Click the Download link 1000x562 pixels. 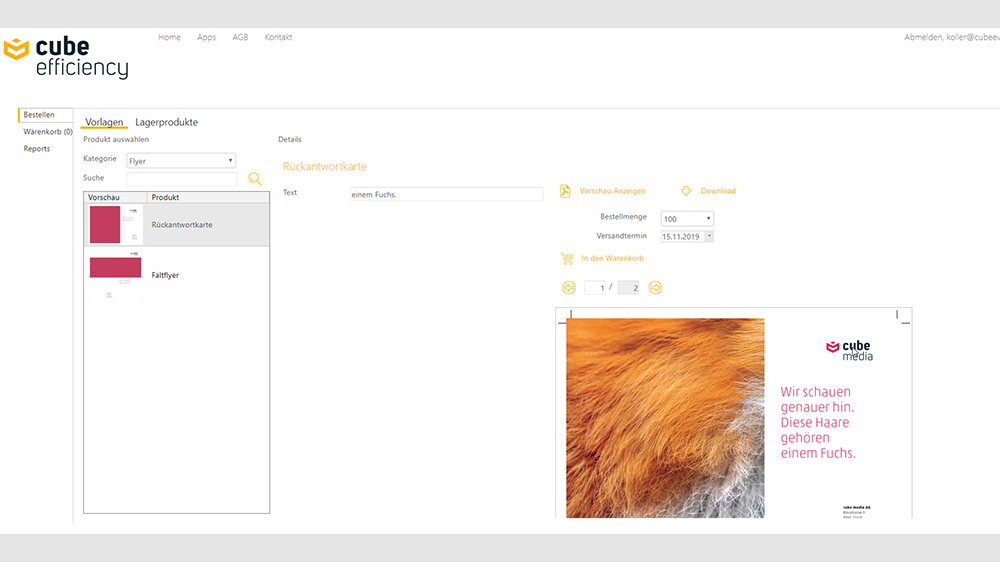(718, 191)
